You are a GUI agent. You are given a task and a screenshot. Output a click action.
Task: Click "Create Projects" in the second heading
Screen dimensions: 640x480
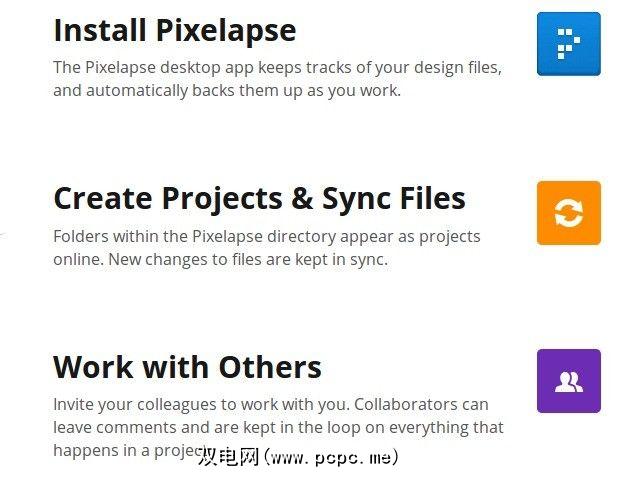click(168, 198)
